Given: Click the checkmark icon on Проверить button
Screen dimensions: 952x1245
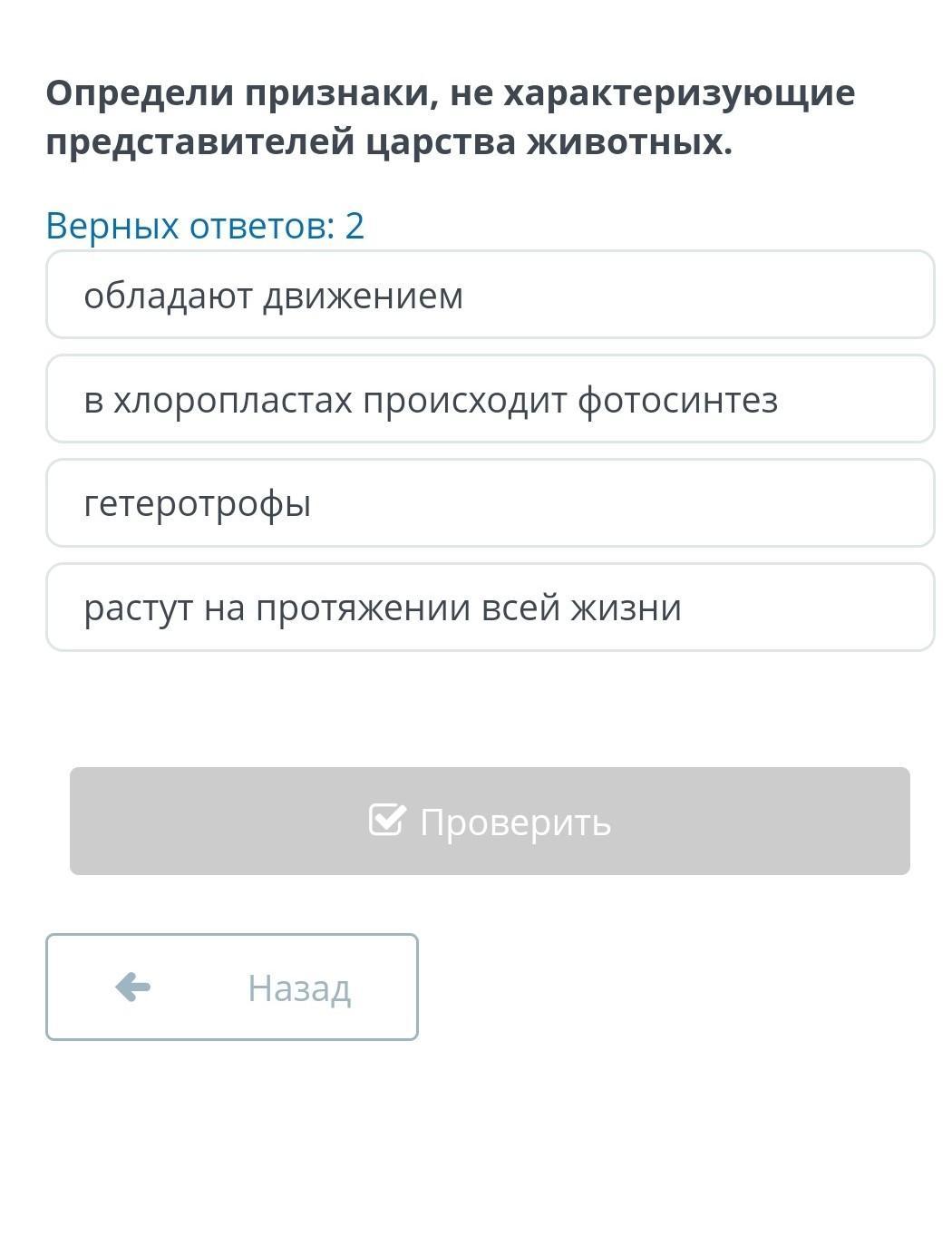Looking at the screenshot, I should 387,820.
